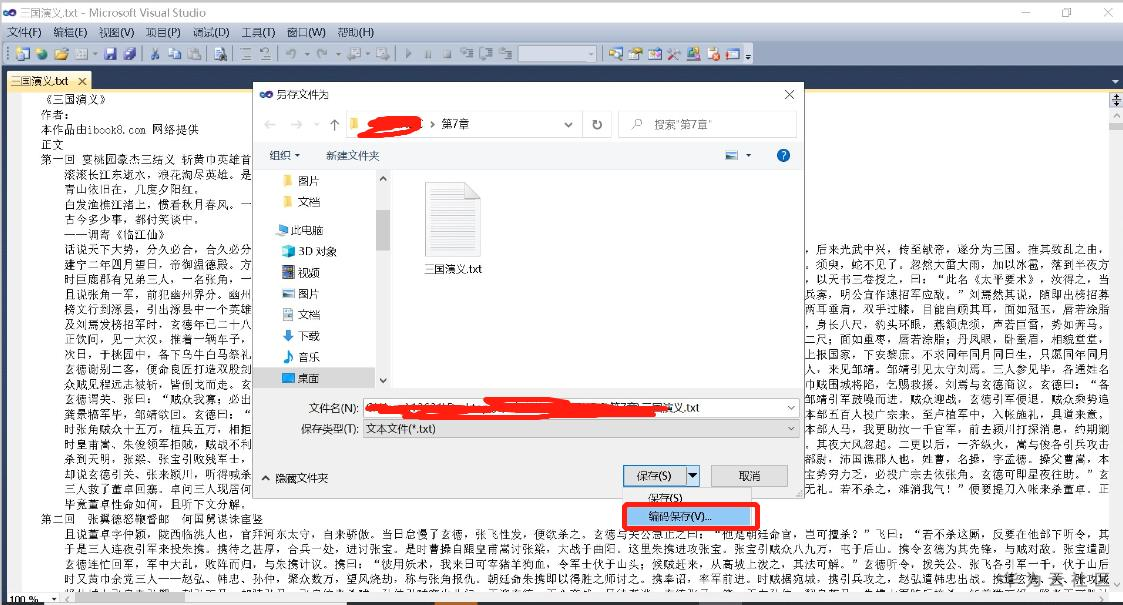Click the Stop Debugging square icon
Image resolution: width=1123 pixels, height=605 pixels.
[447, 54]
